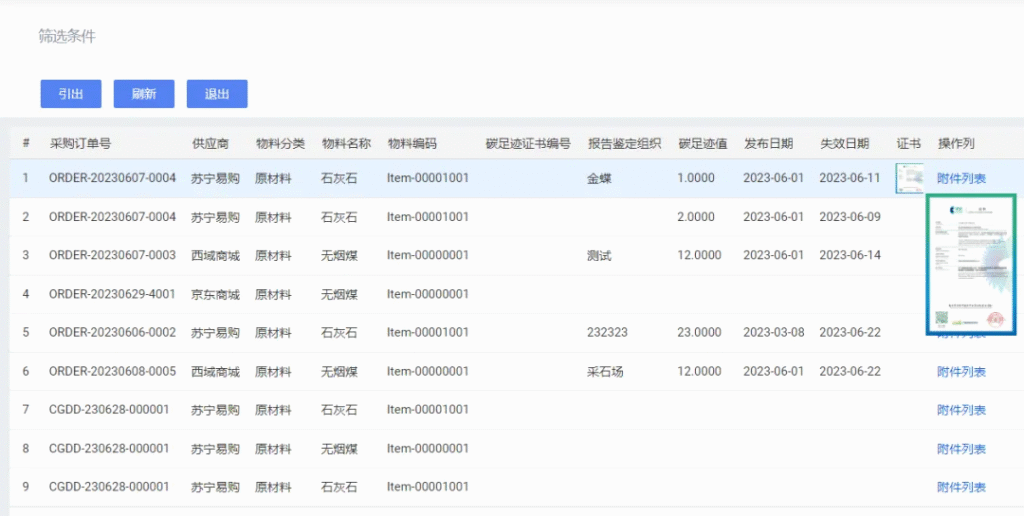The height and width of the screenshot is (516, 1024).
Task: Open 附件列表 link for row 1
Action: click(961, 179)
